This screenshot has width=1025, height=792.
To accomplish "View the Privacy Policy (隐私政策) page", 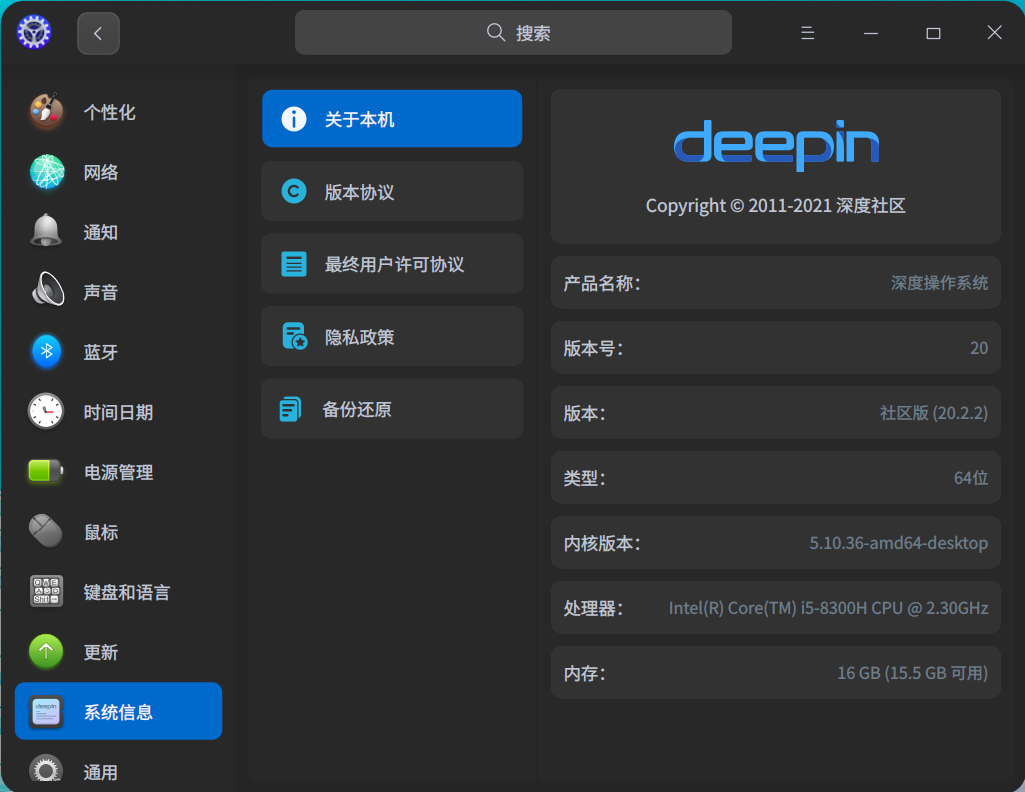I will pos(392,336).
